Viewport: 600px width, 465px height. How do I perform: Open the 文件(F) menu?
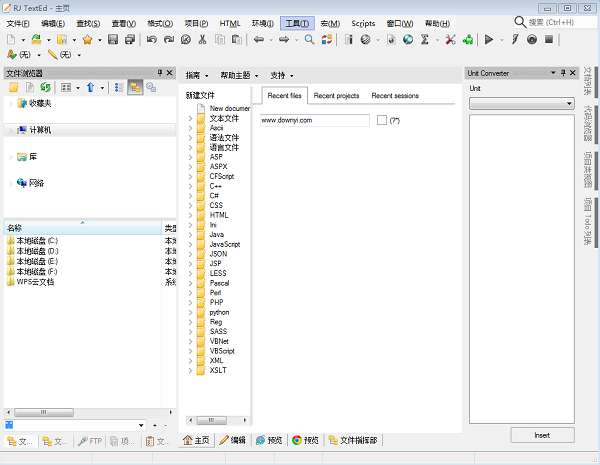click(x=18, y=24)
